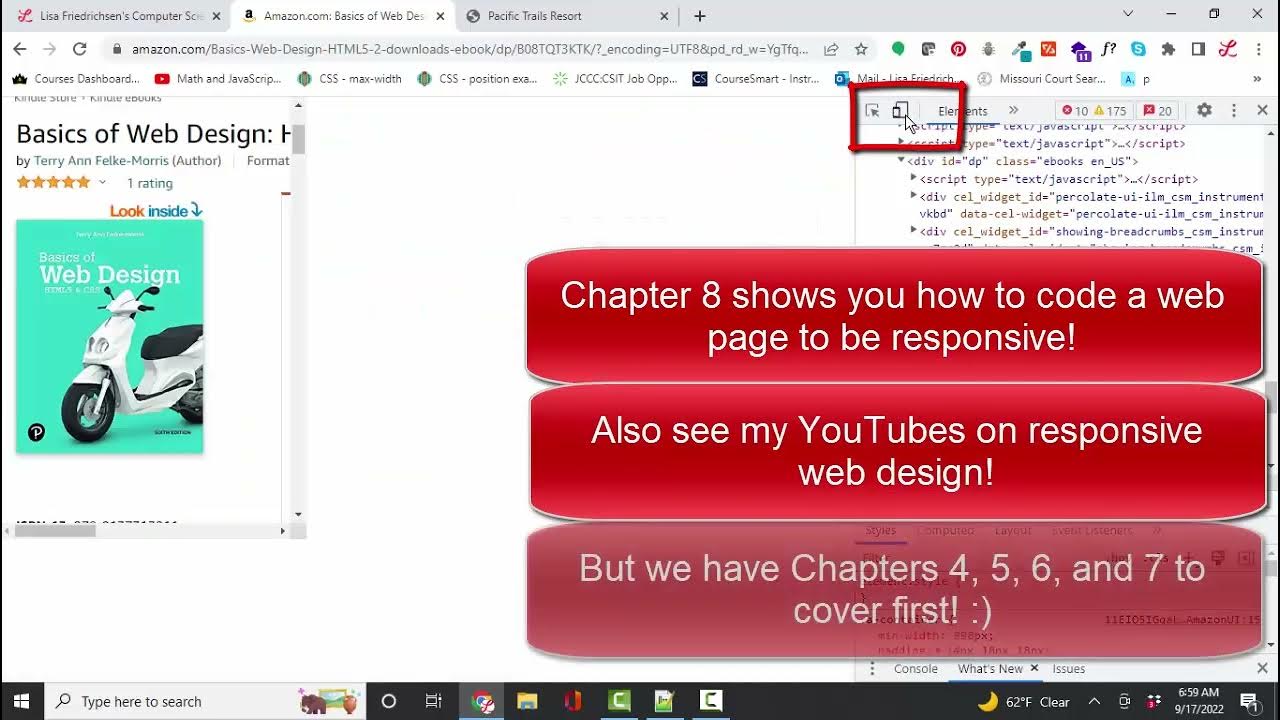Expand the script node under div dp
This screenshot has height=720, width=1280.
pos(913,178)
